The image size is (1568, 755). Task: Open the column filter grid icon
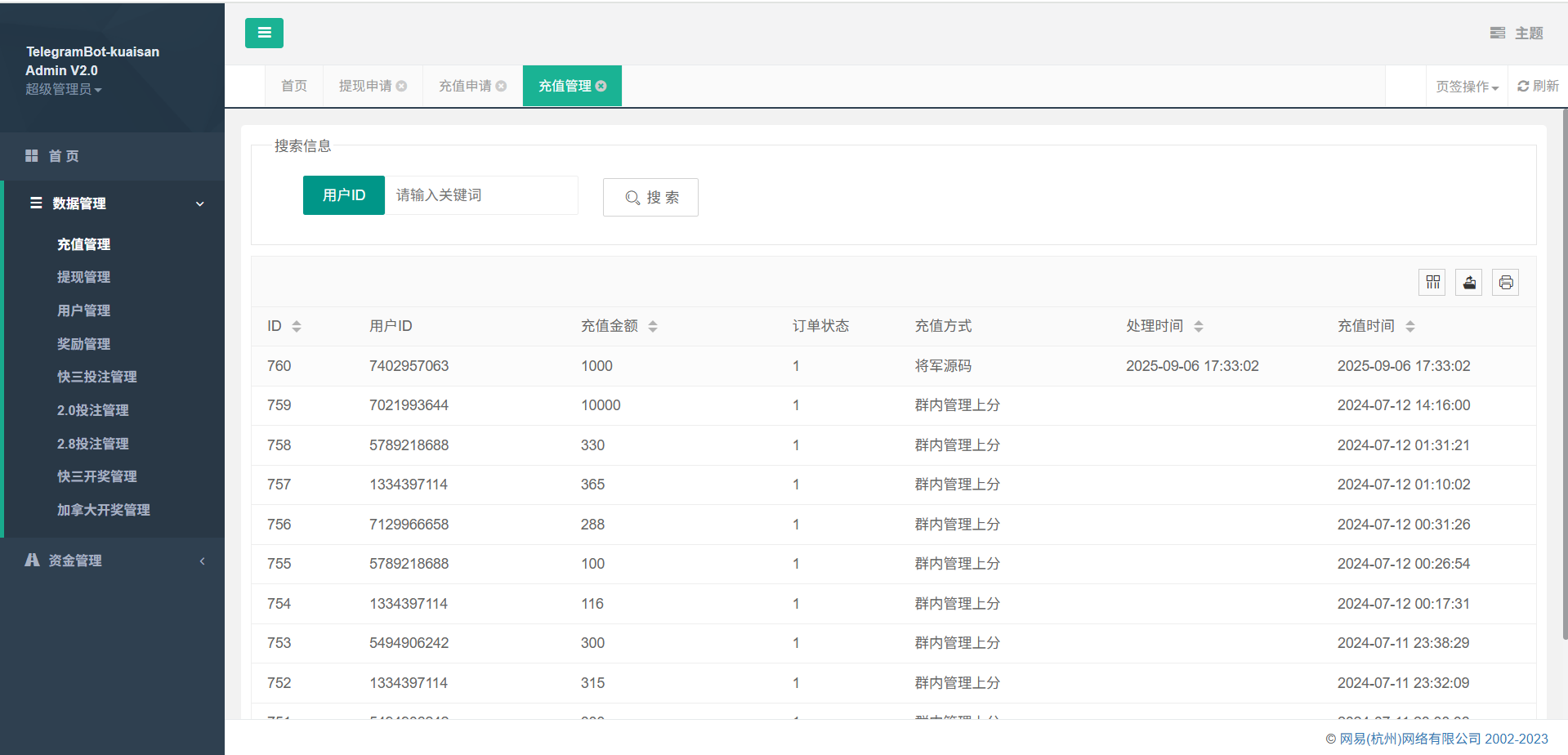click(x=1432, y=283)
